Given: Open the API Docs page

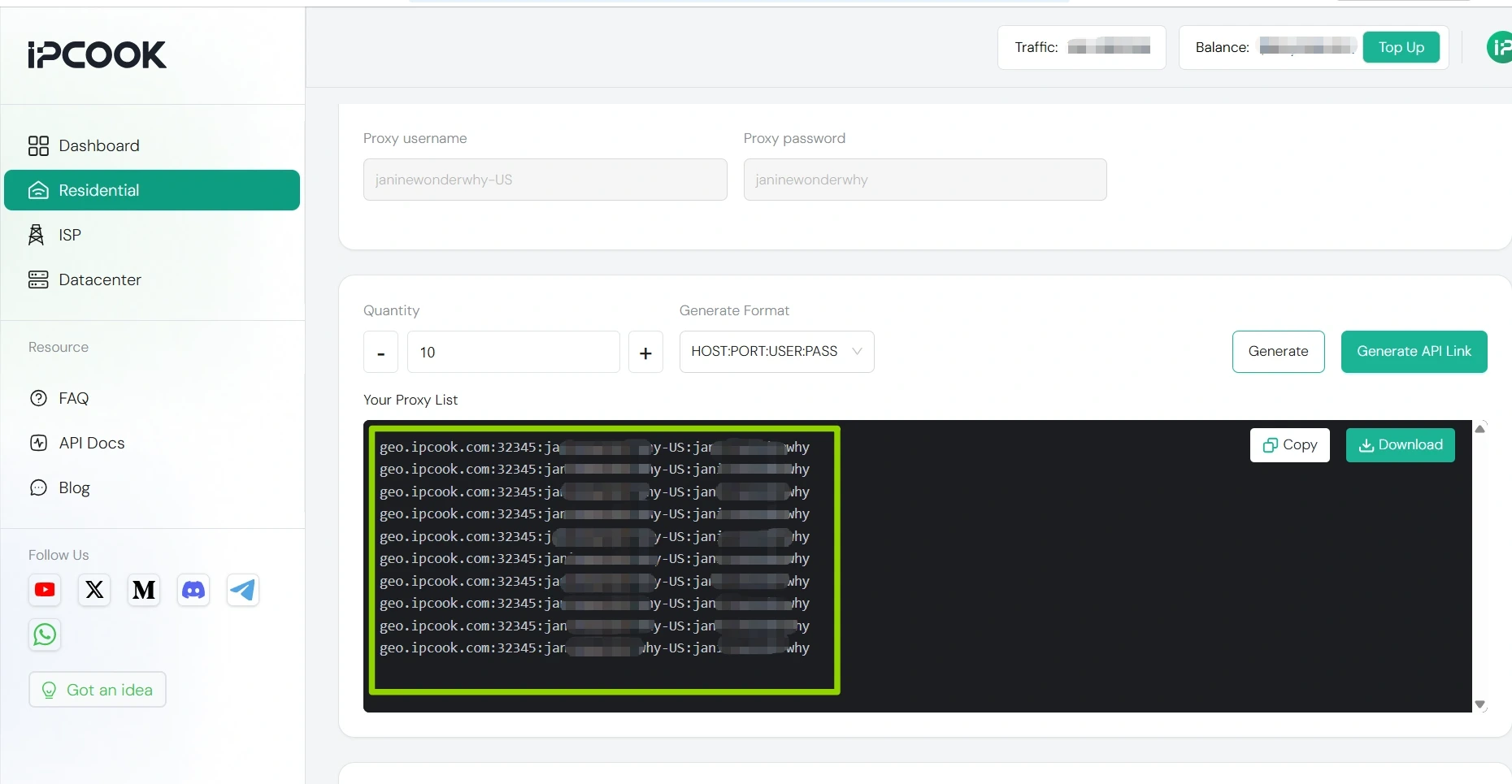Looking at the screenshot, I should tap(91, 443).
